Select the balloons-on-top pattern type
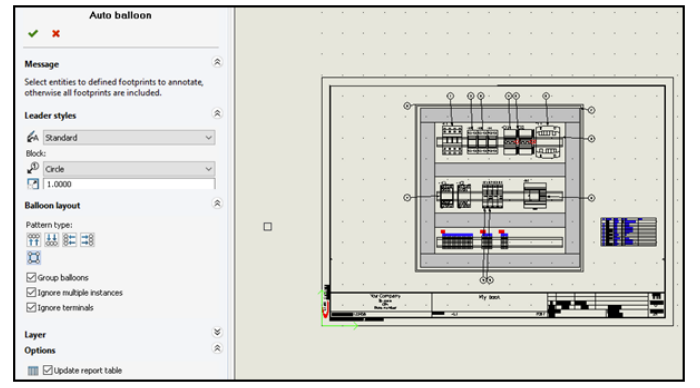 point(34,240)
